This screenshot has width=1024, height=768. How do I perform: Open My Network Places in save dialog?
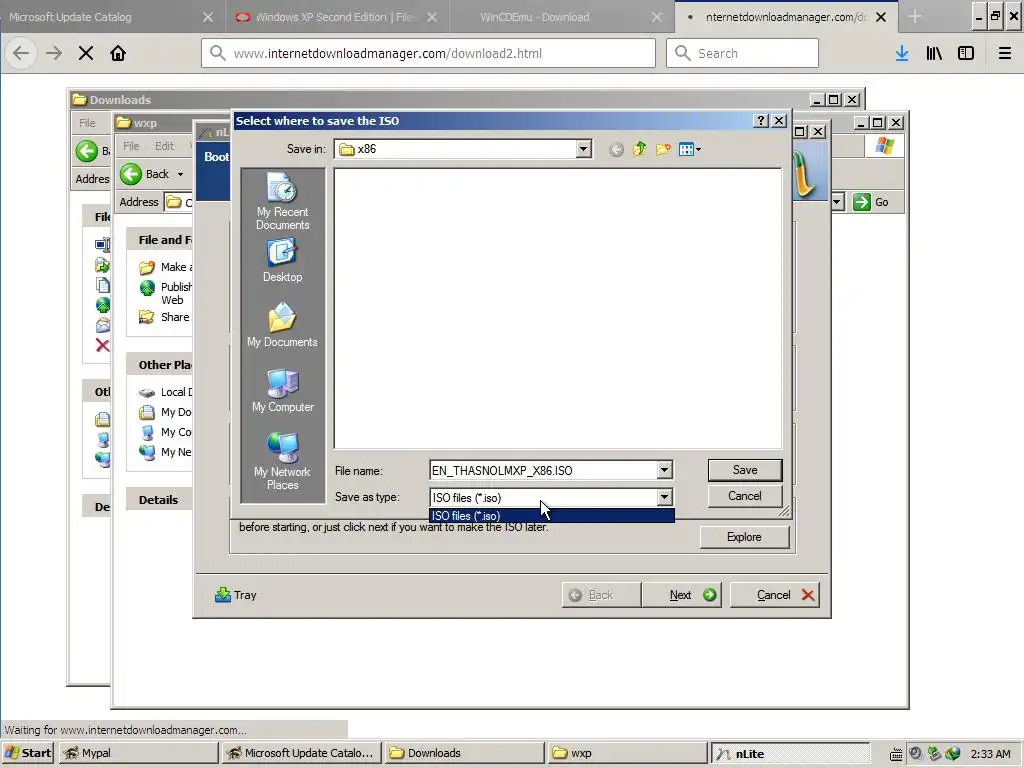pos(282,461)
